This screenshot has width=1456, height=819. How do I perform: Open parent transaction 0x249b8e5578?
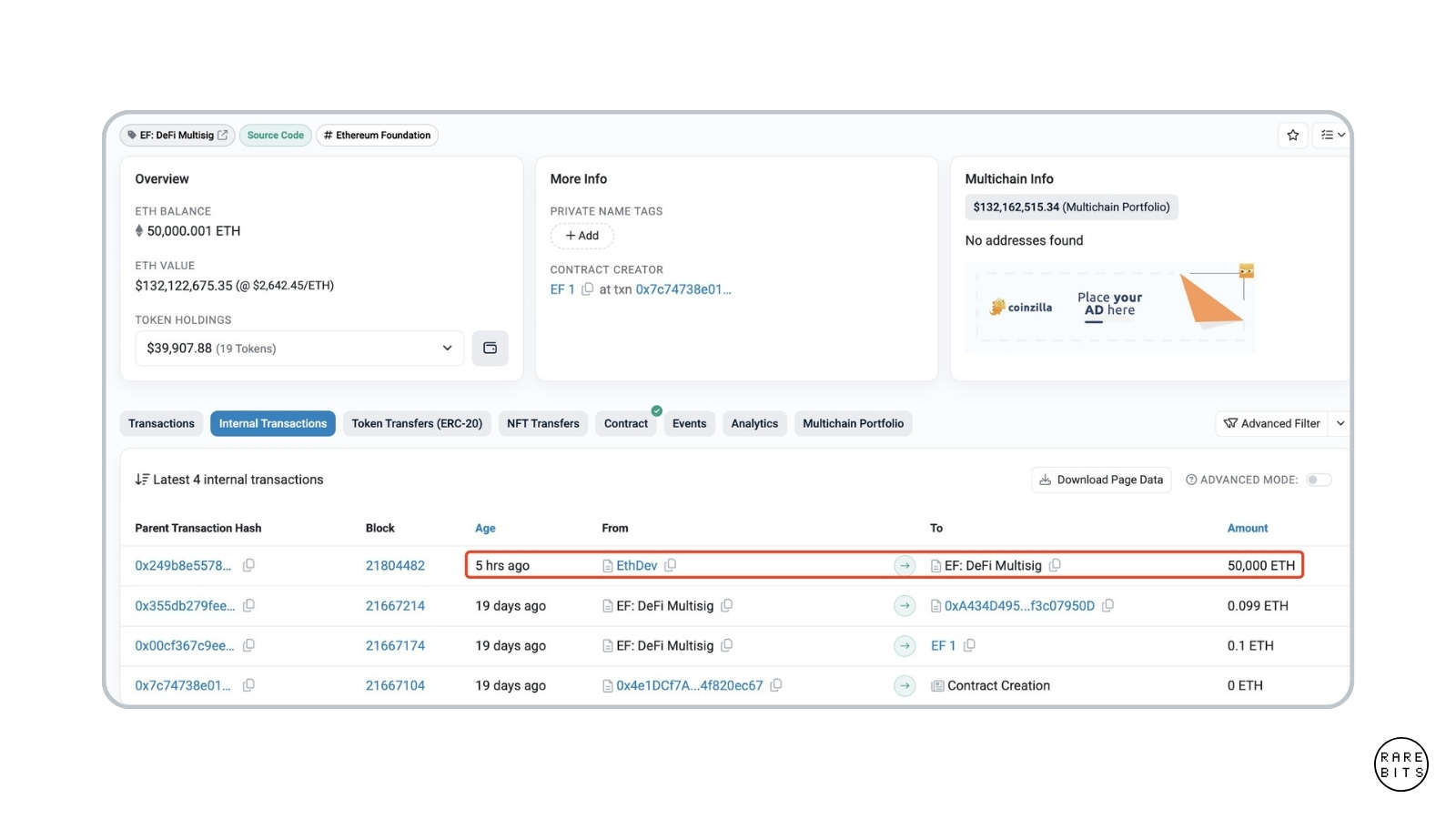(183, 566)
